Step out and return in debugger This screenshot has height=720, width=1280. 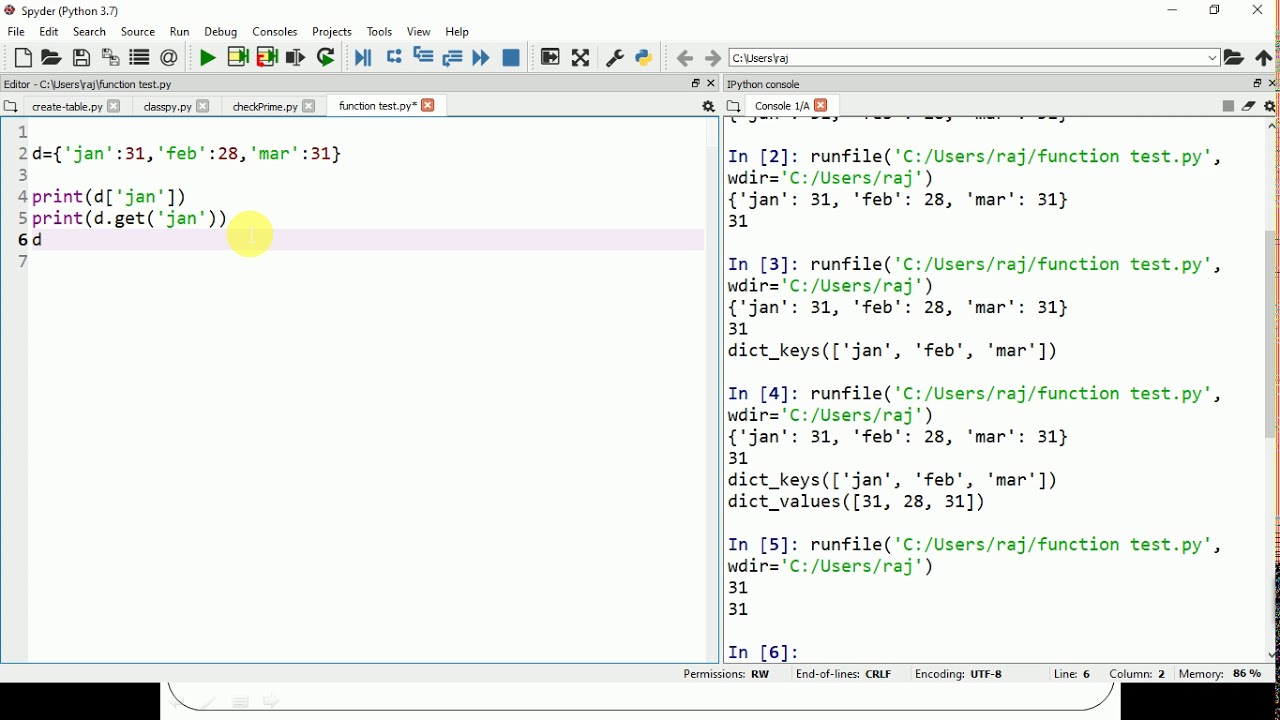[454, 58]
